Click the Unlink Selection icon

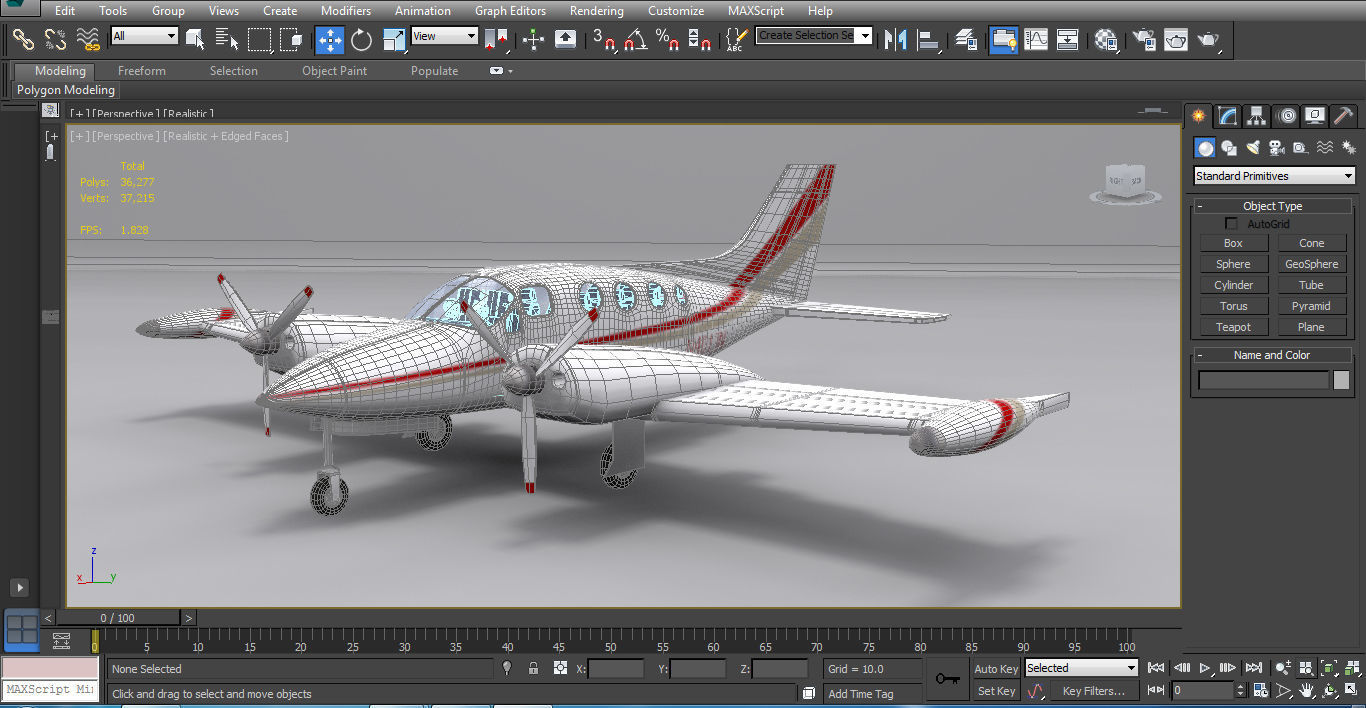pos(56,40)
